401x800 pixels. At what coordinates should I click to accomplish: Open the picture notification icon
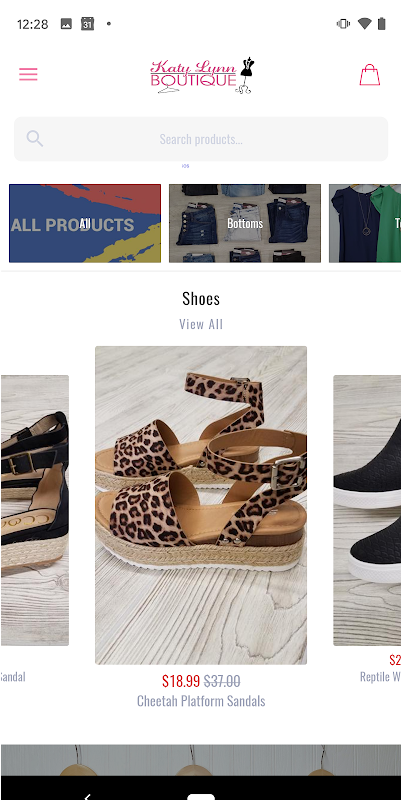[x=66, y=24]
